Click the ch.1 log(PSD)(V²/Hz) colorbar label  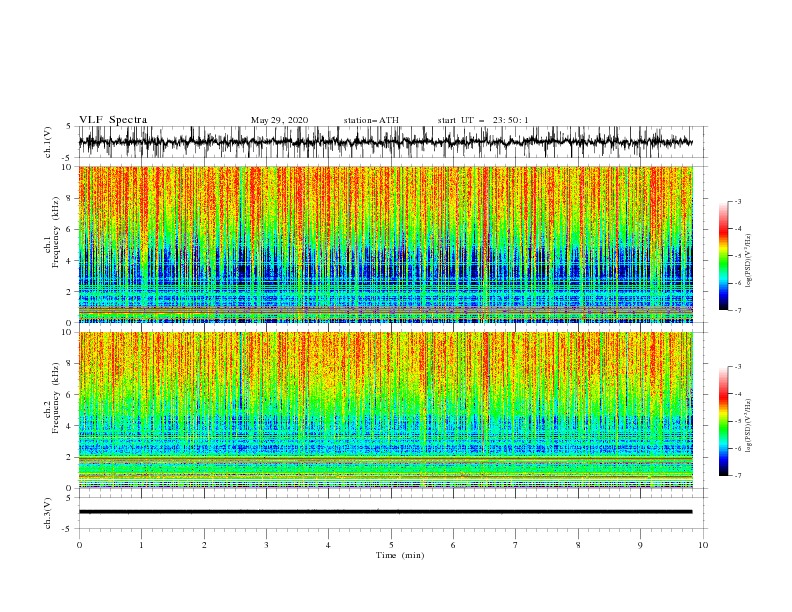coord(749,260)
